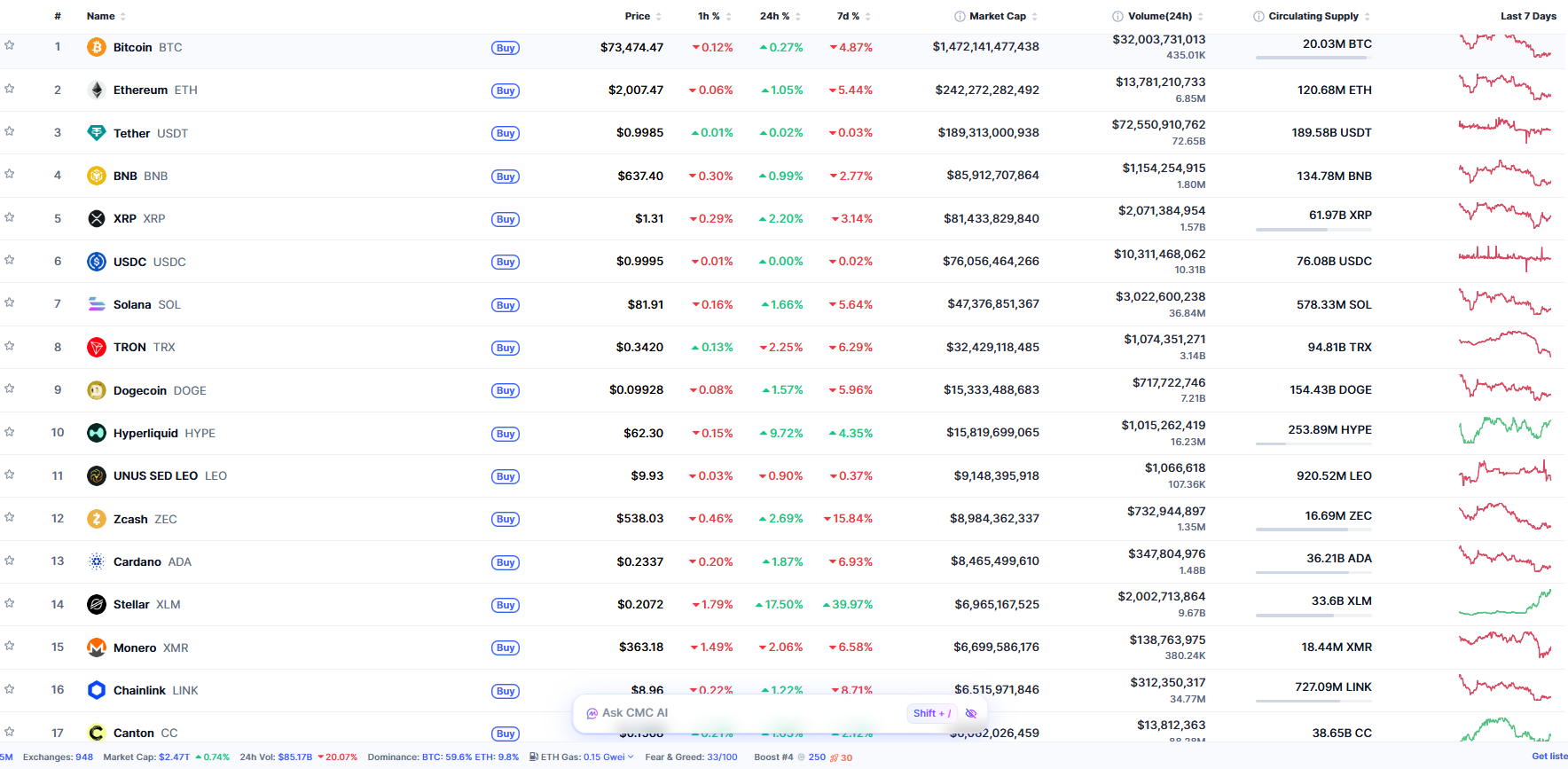Open the Stellar XLM coin page link
The width and height of the screenshot is (1568, 769).
147,604
